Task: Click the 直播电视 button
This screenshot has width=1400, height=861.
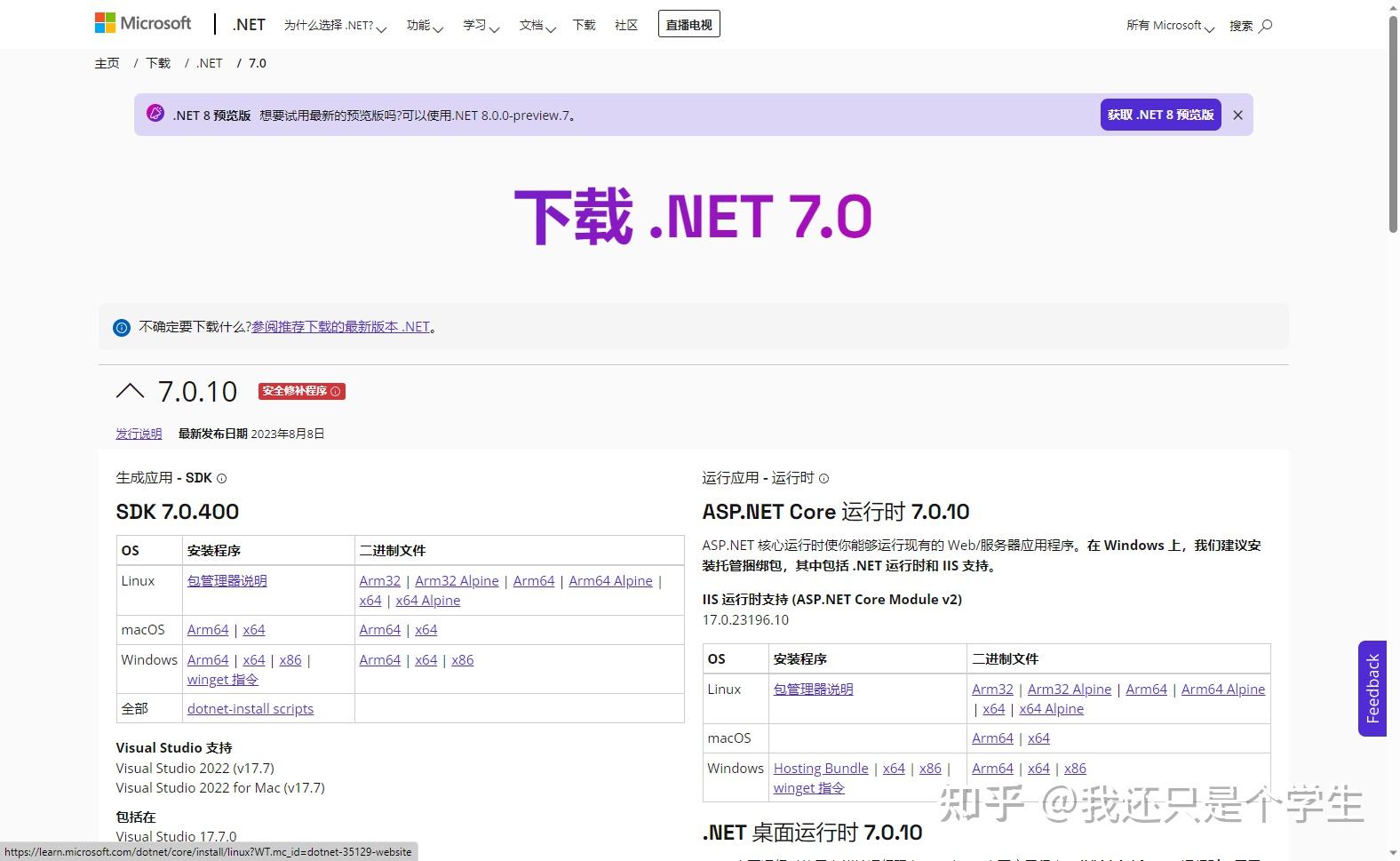Action: (689, 25)
